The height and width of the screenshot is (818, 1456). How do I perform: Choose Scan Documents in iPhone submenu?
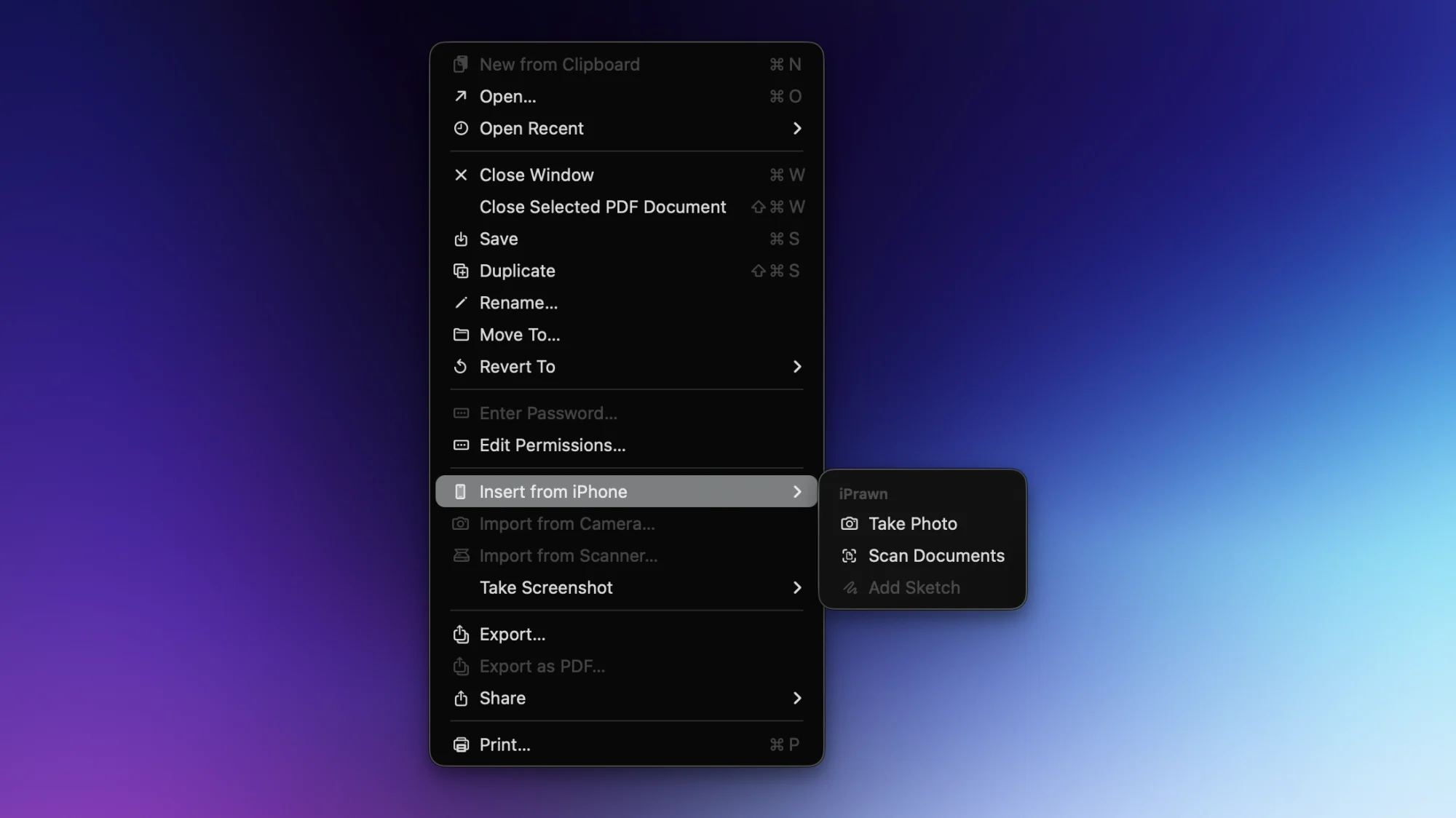[922, 556]
